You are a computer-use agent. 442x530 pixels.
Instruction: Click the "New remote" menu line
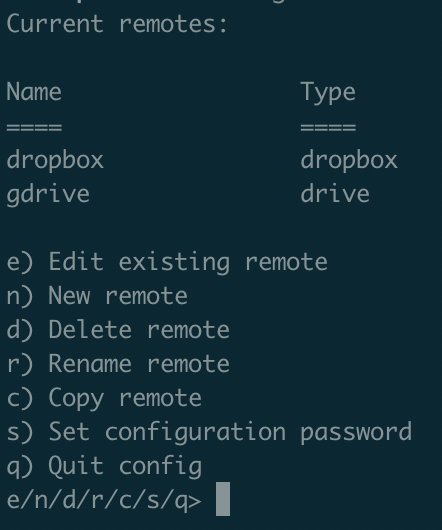pos(97,296)
